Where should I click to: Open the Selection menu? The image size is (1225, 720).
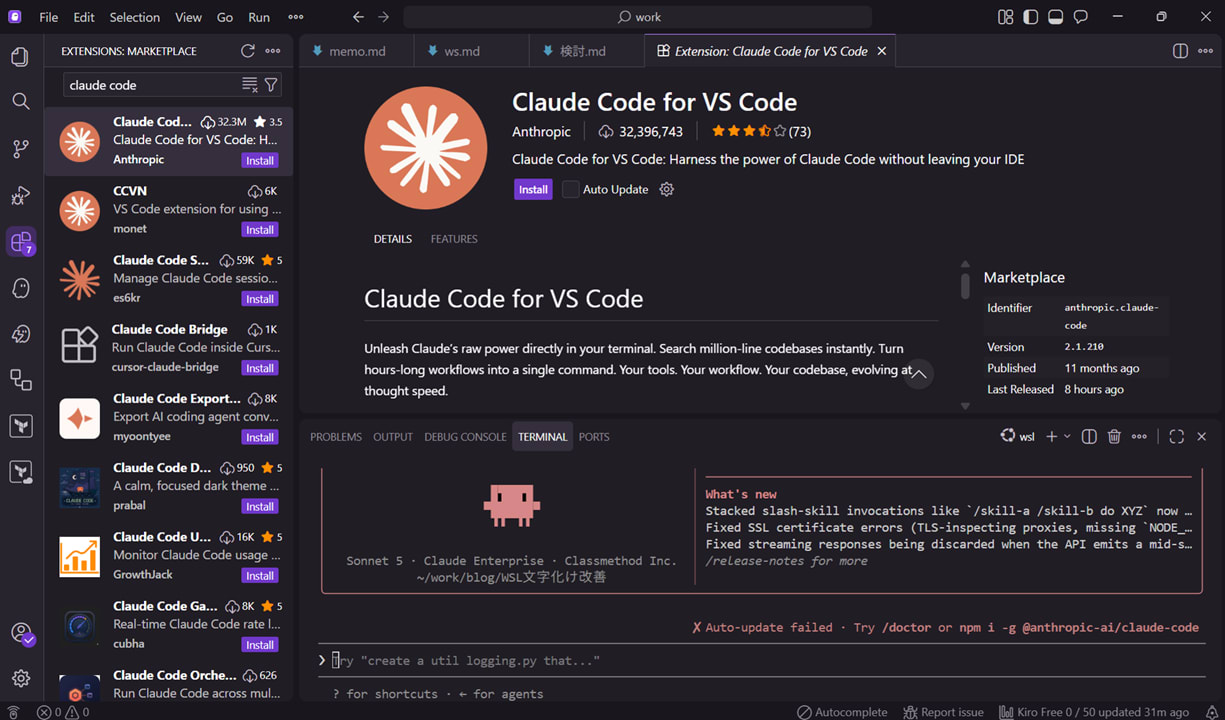click(x=135, y=17)
